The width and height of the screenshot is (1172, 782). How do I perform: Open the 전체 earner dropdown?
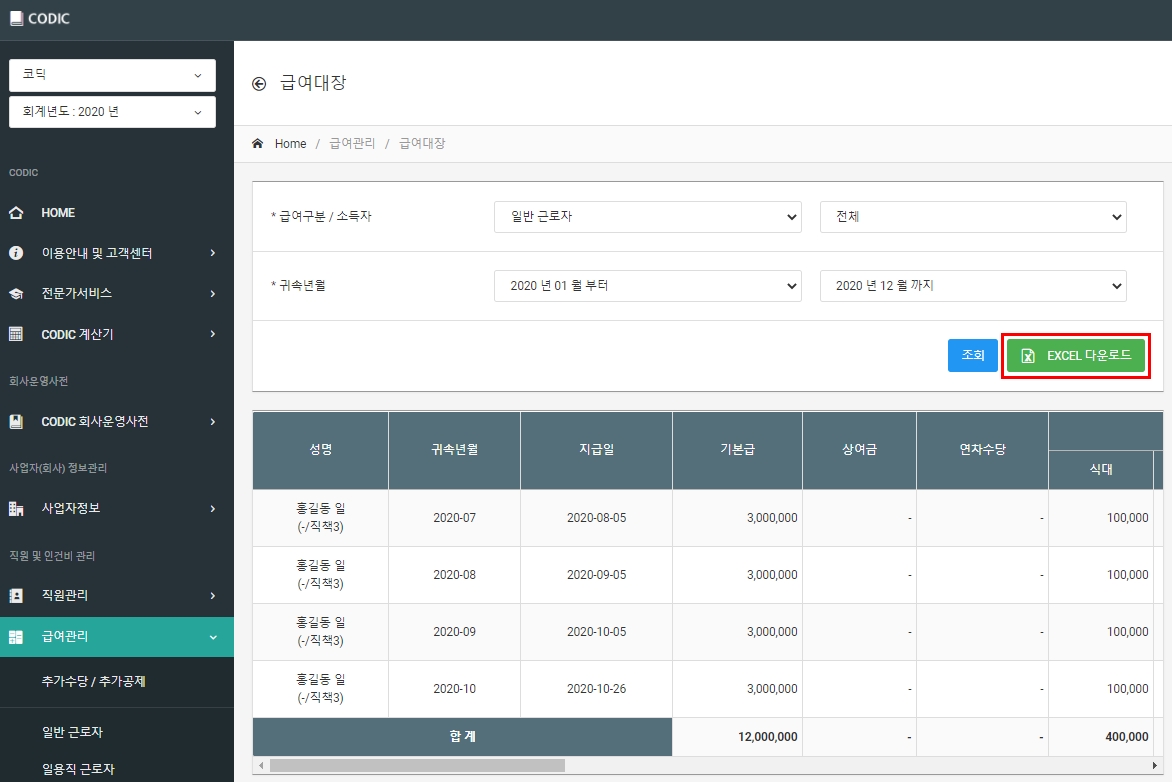972,217
